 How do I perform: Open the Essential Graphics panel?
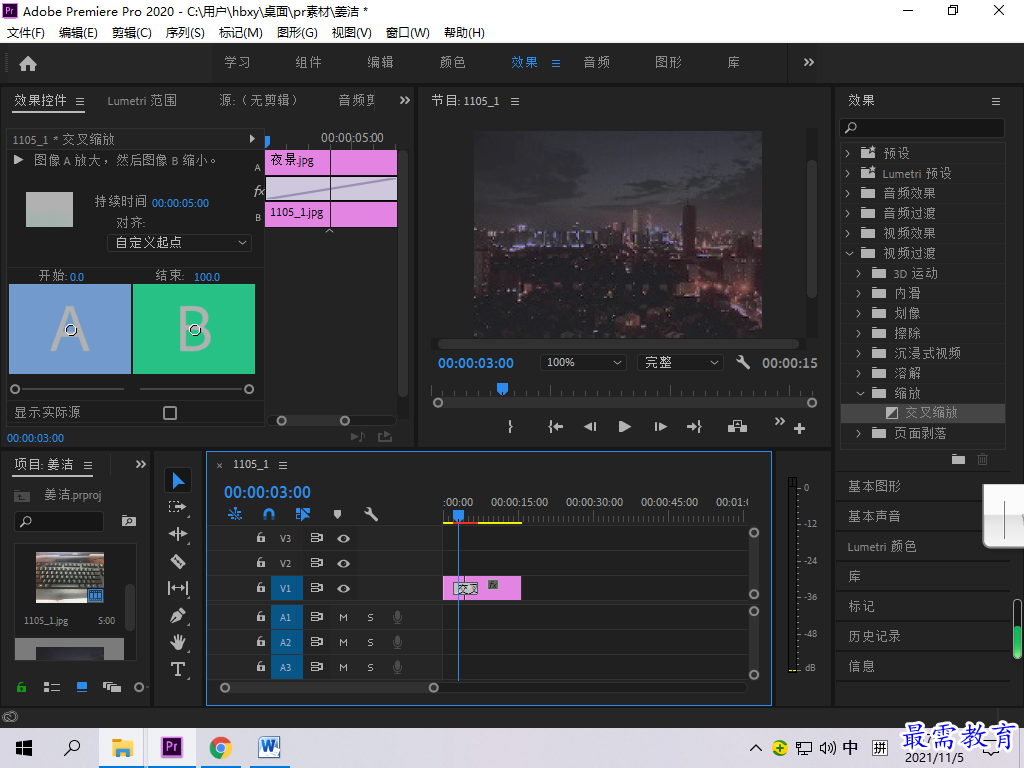pos(874,487)
